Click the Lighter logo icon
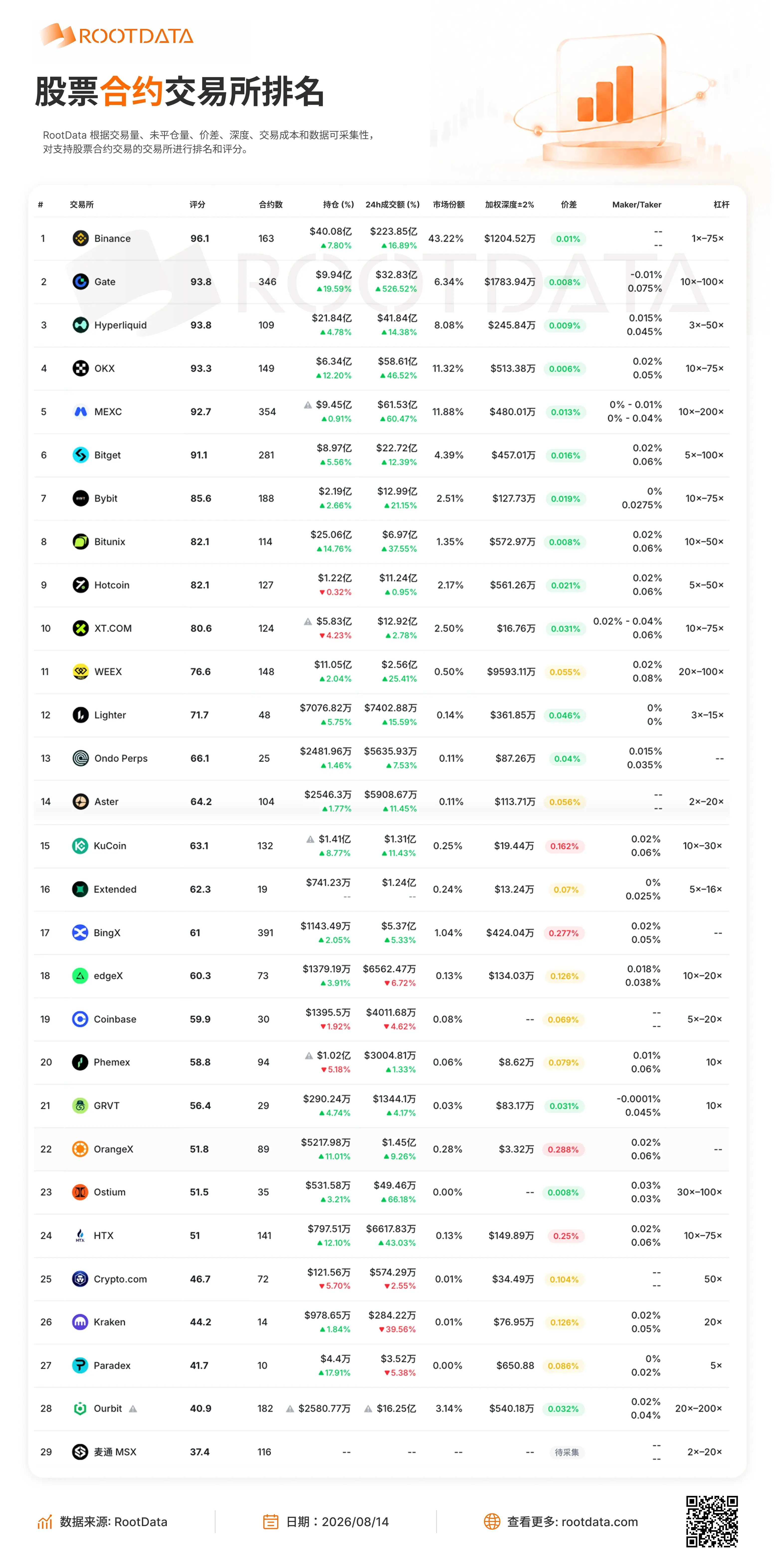 (80, 715)
